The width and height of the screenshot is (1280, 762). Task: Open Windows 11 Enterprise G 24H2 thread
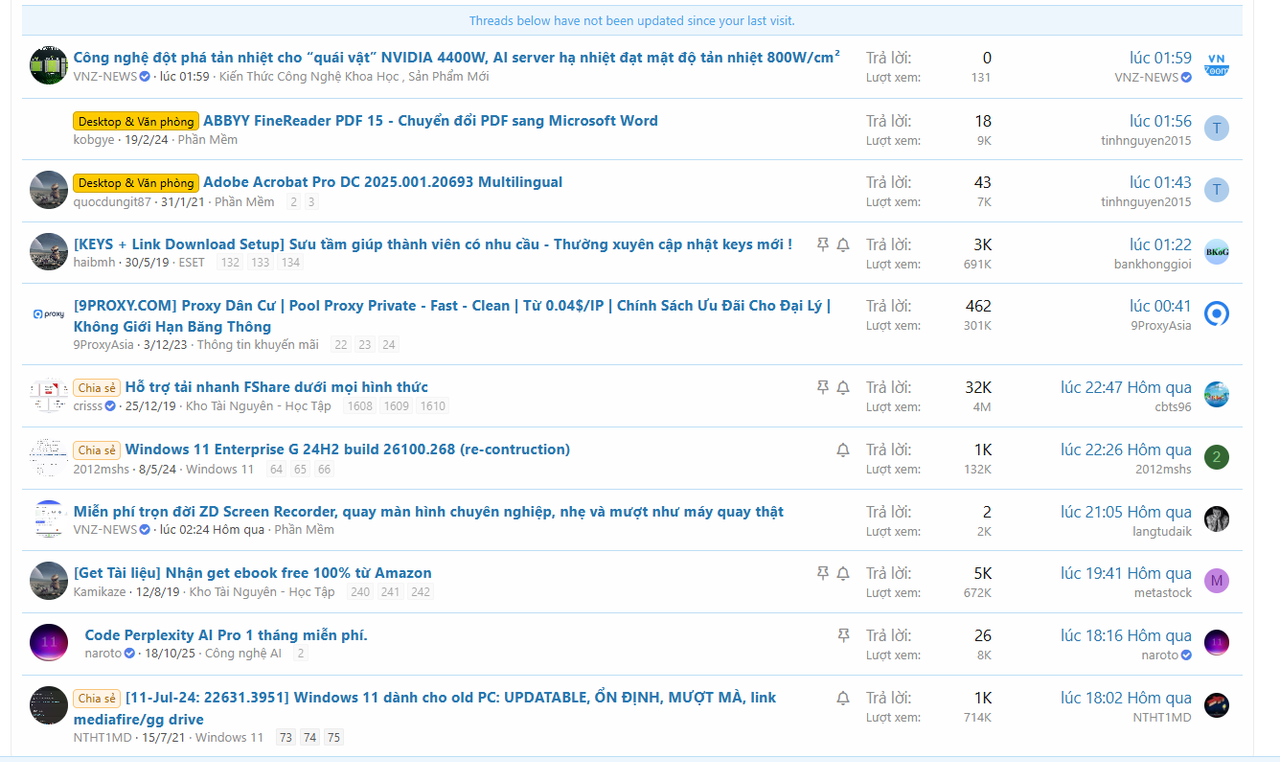point(347,450)
